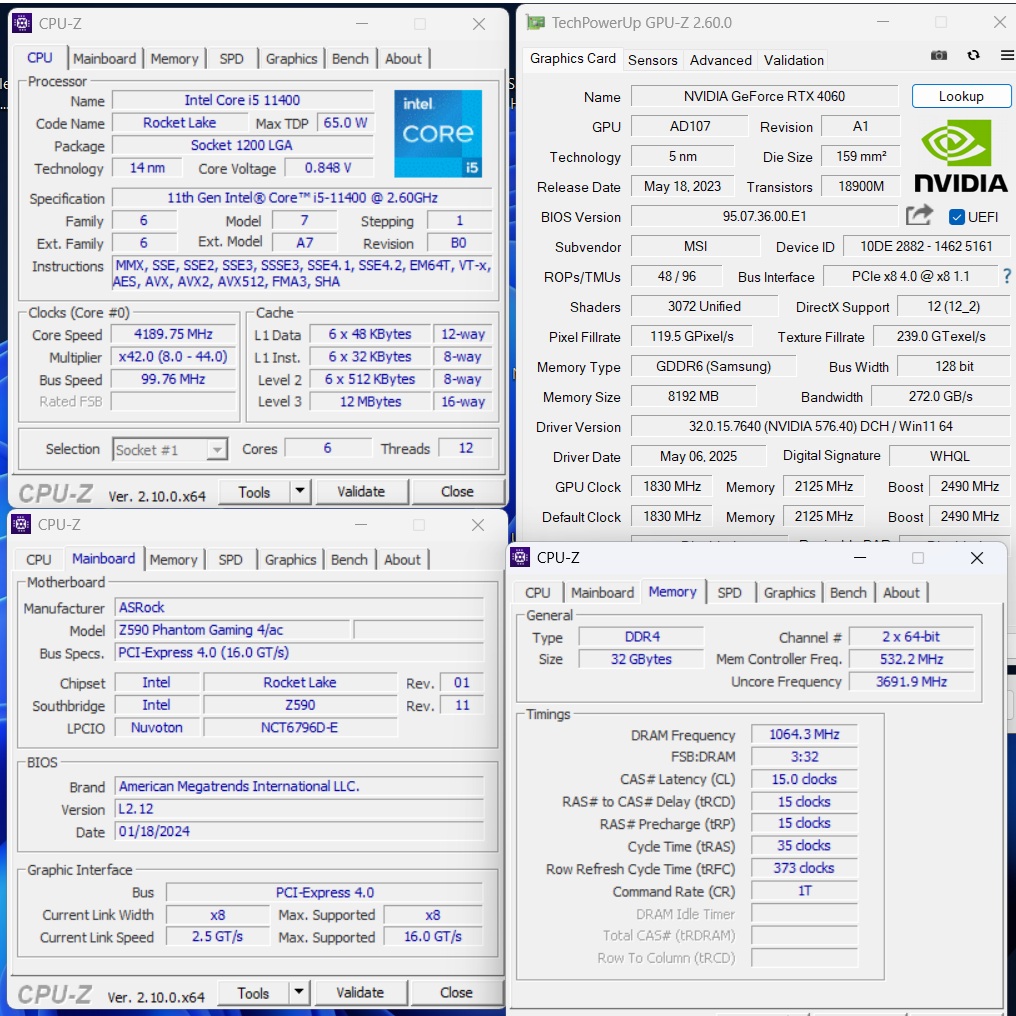Click the Row Refresh Cycle Time 373 clocks
This screenshot has height=1016, width=1016.
click(x=804, y=868)
